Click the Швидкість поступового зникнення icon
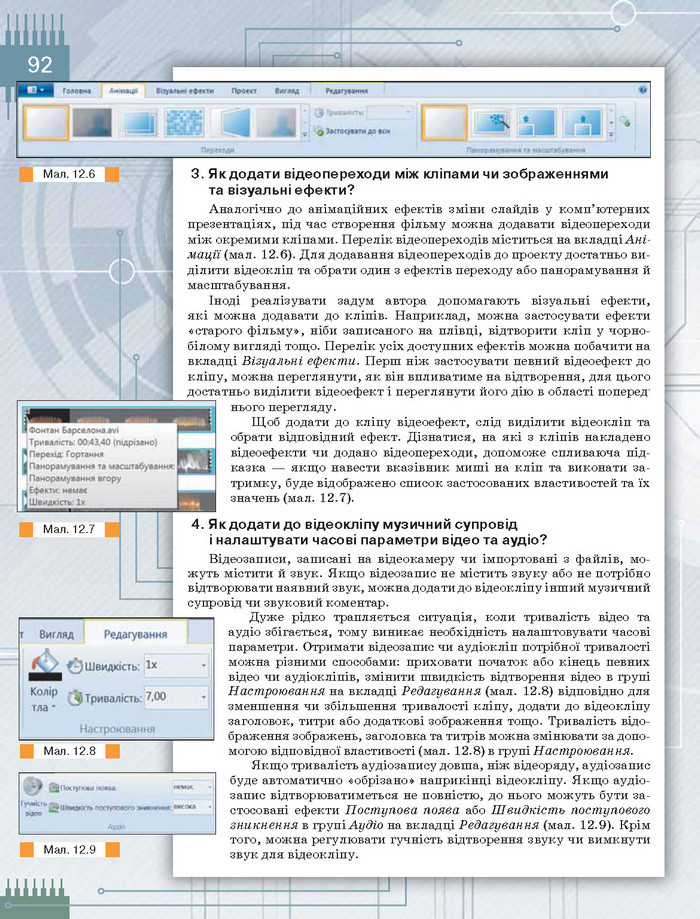 (x=54, y=808)
